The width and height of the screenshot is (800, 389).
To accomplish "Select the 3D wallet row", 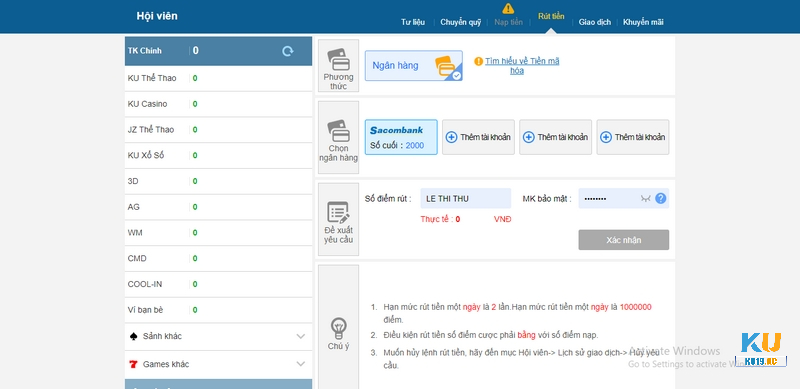I will point(218,181).
